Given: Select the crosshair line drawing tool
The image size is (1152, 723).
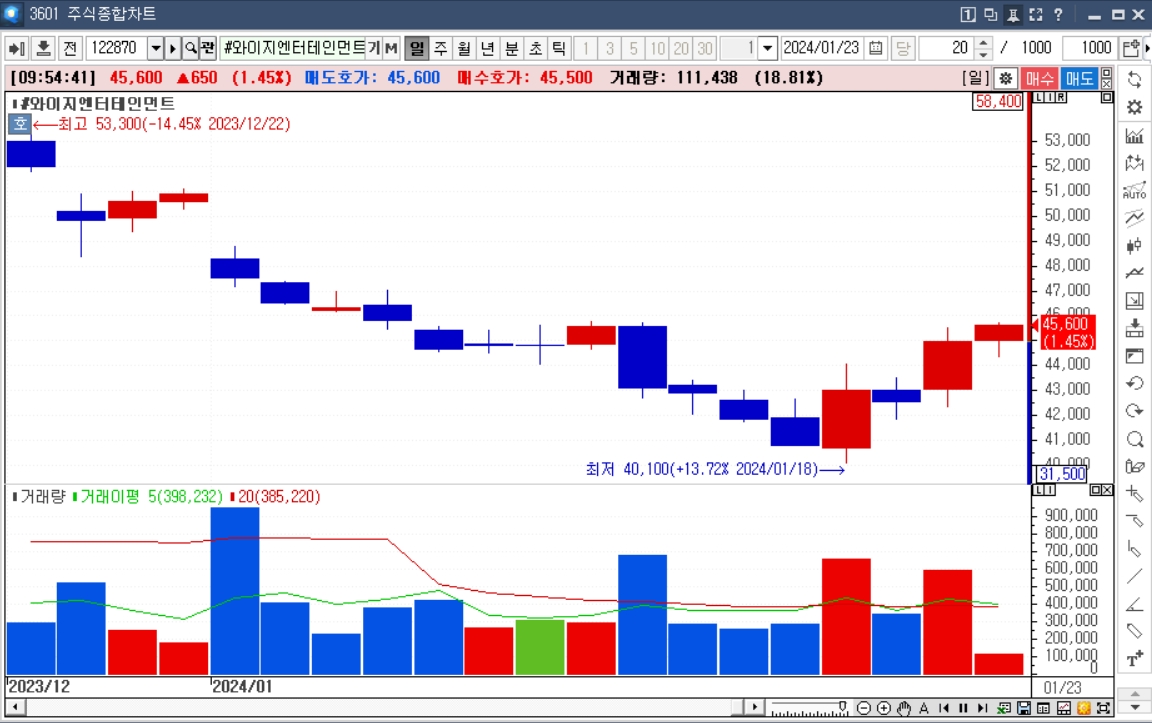Looking at the screenshot, I should [1134, 494].
